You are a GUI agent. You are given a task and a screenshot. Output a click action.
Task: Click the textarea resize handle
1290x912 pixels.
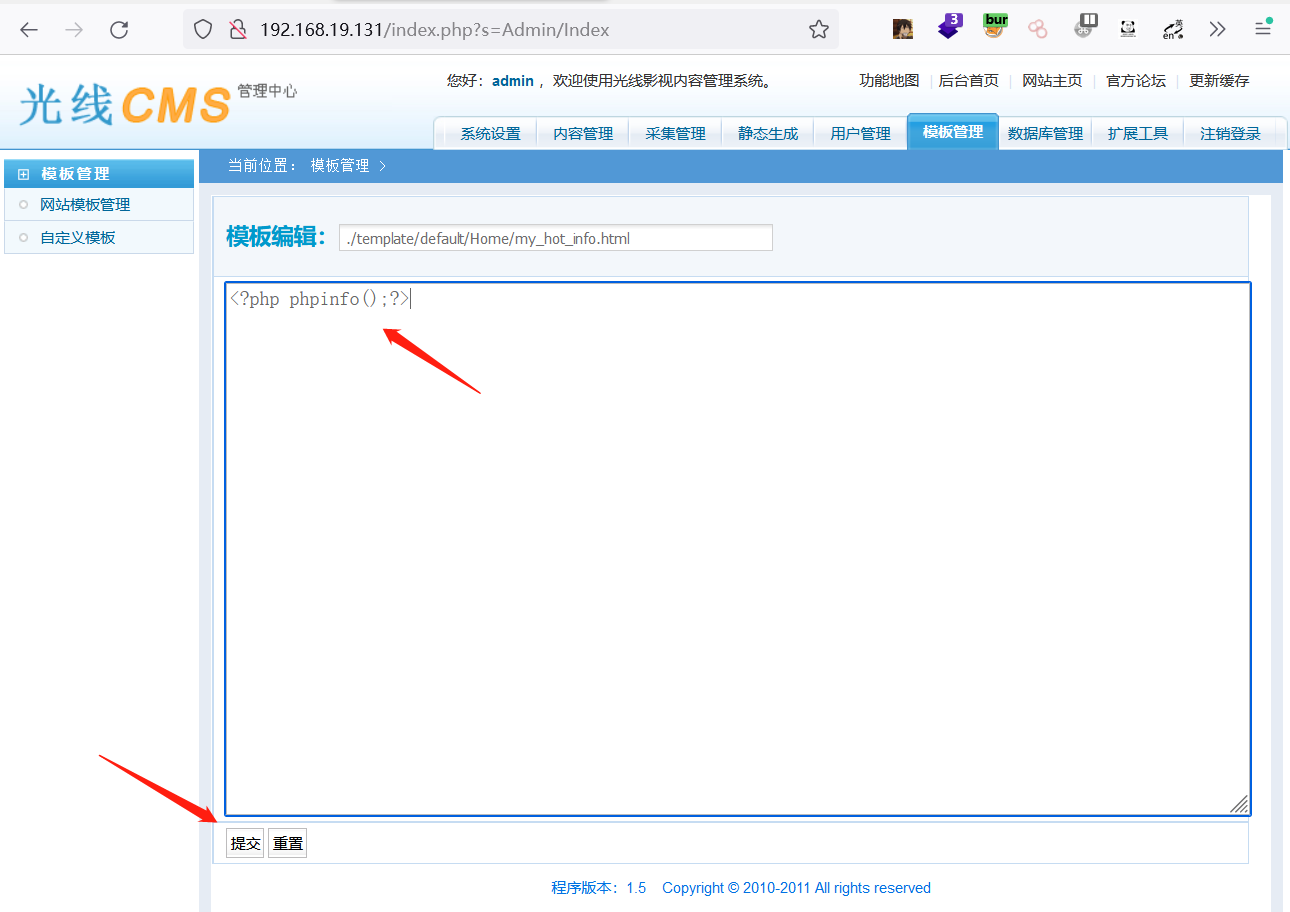tap(1240, 805)
